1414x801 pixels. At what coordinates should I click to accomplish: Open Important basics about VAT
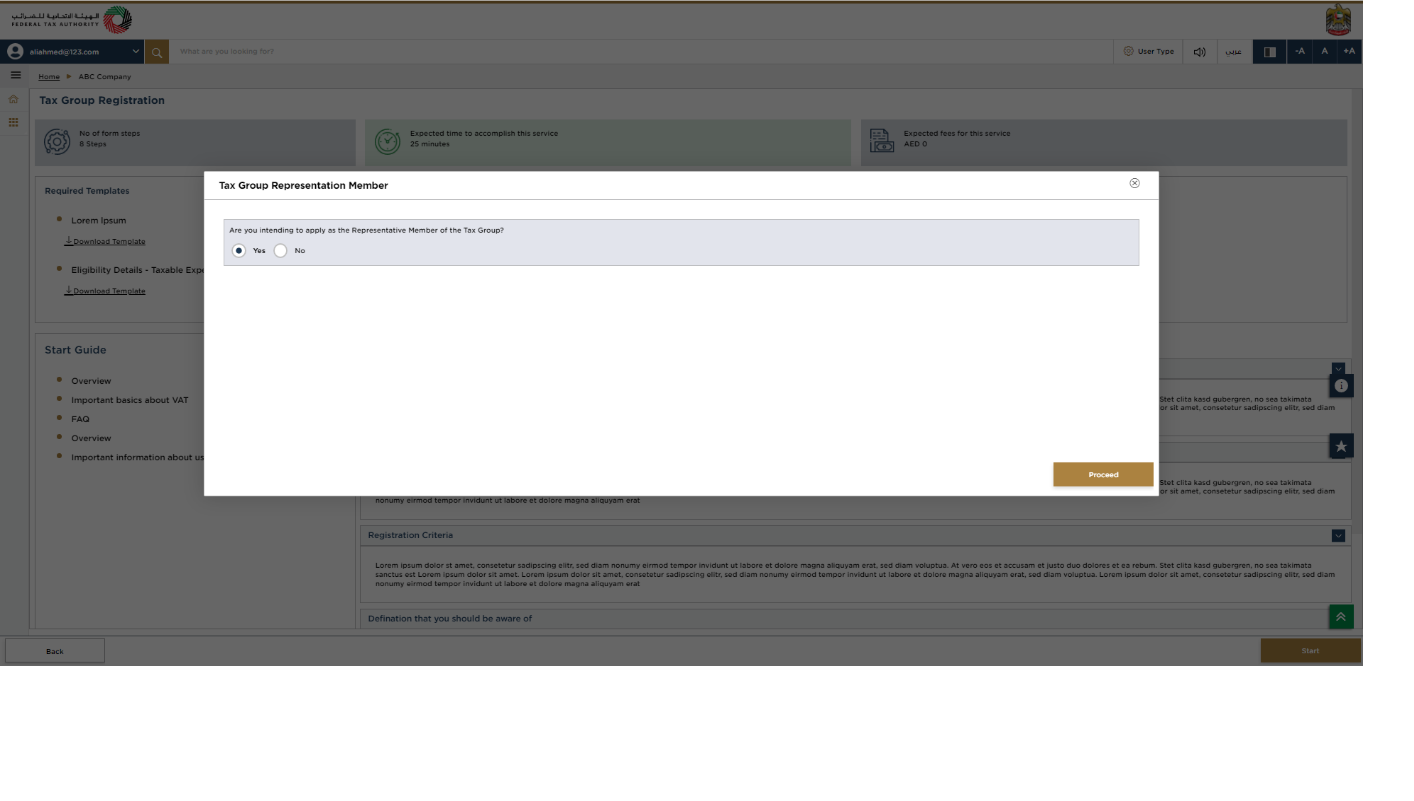130,400
